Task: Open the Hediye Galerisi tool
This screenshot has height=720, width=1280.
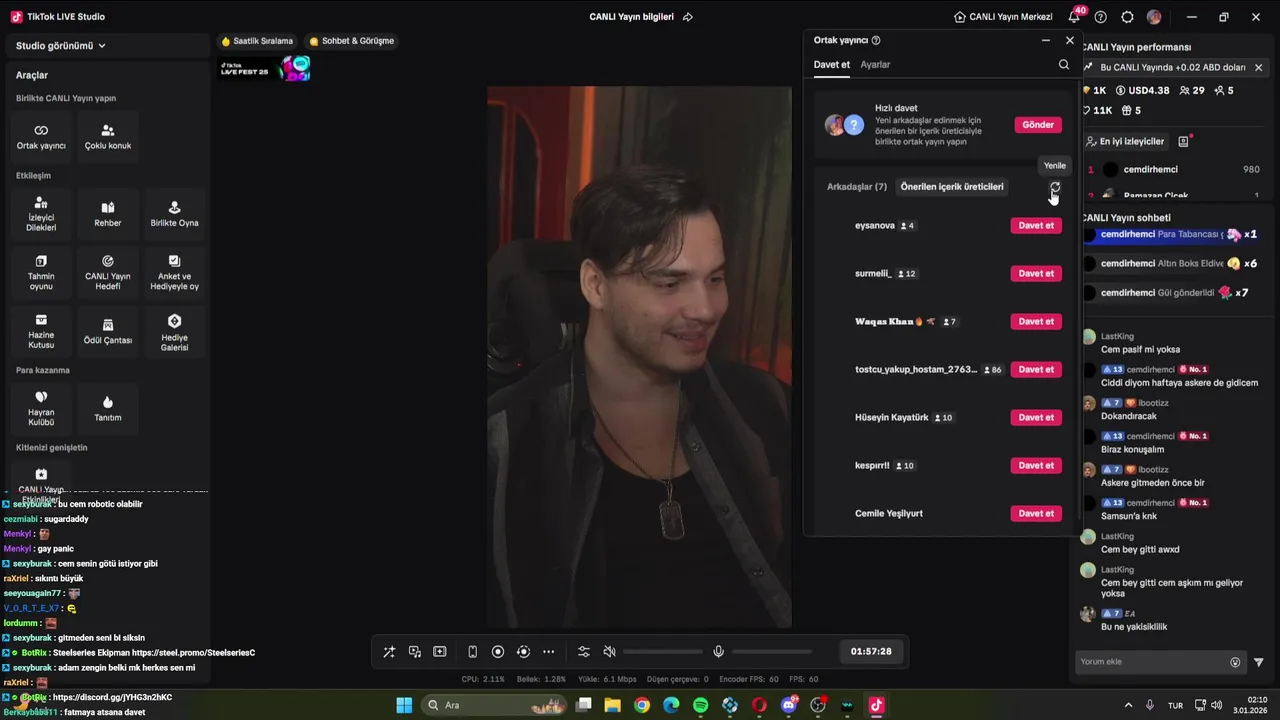Action: 174,331
